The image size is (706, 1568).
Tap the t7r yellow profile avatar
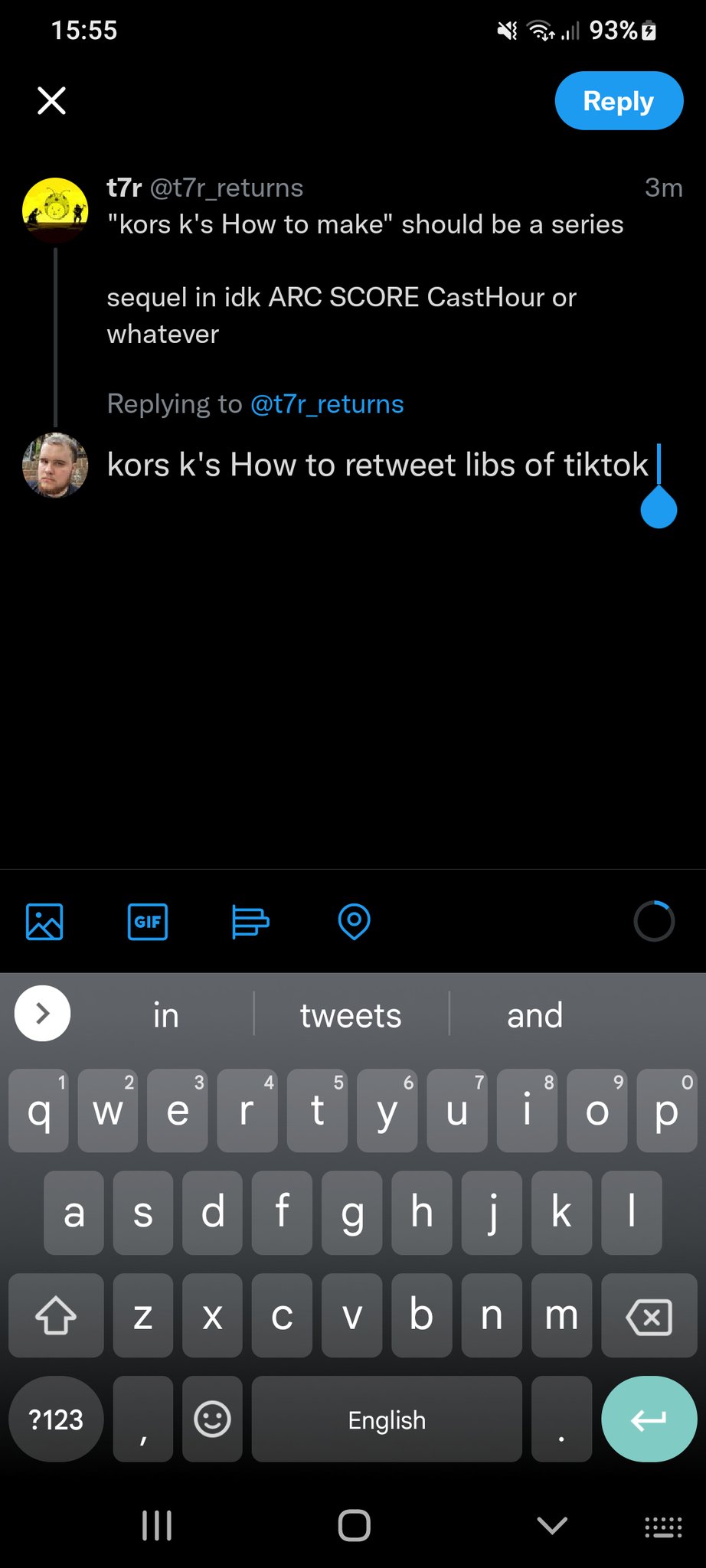pos(55,211)
